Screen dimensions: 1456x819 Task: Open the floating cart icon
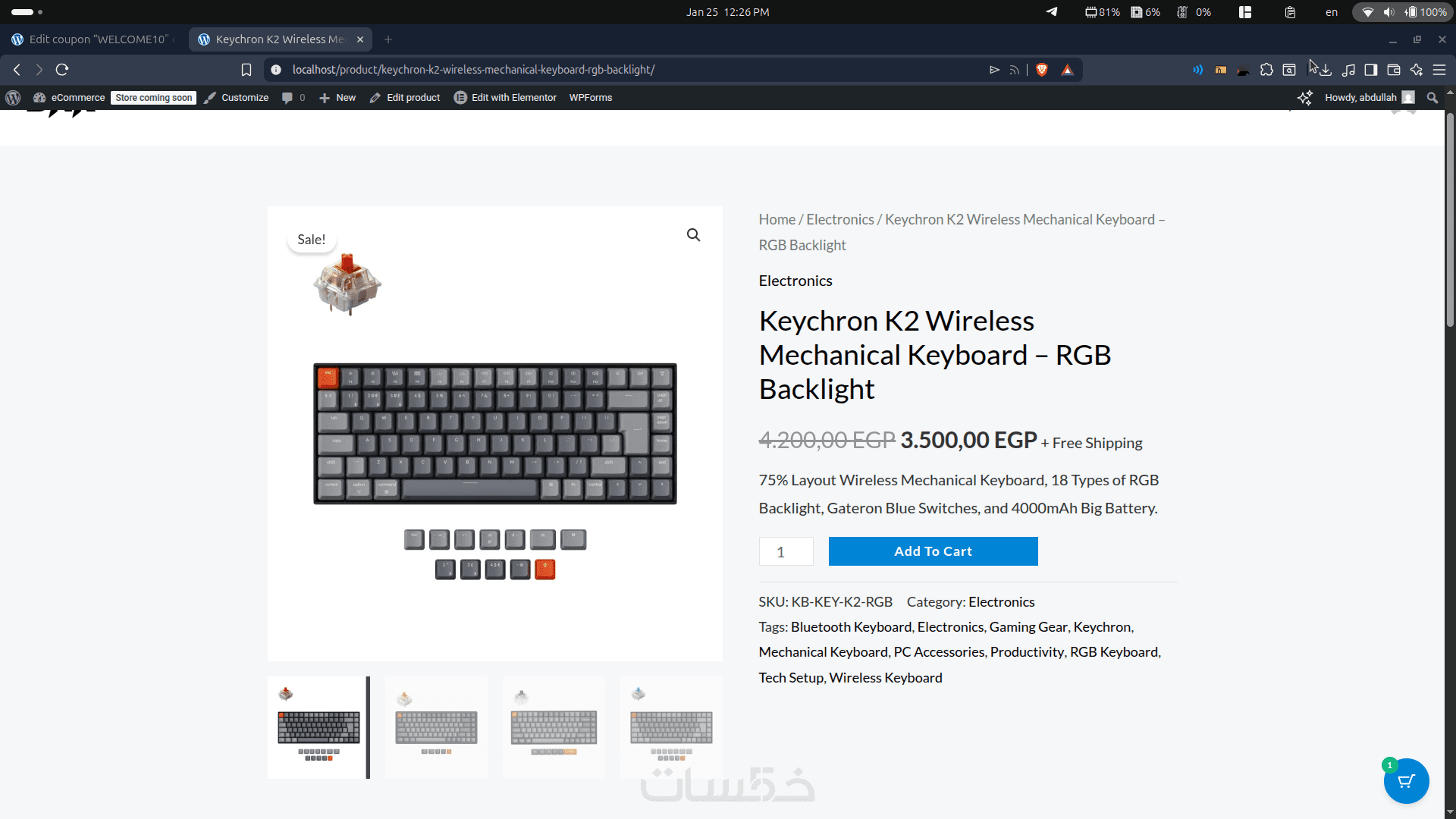(x=1406, y=781)
